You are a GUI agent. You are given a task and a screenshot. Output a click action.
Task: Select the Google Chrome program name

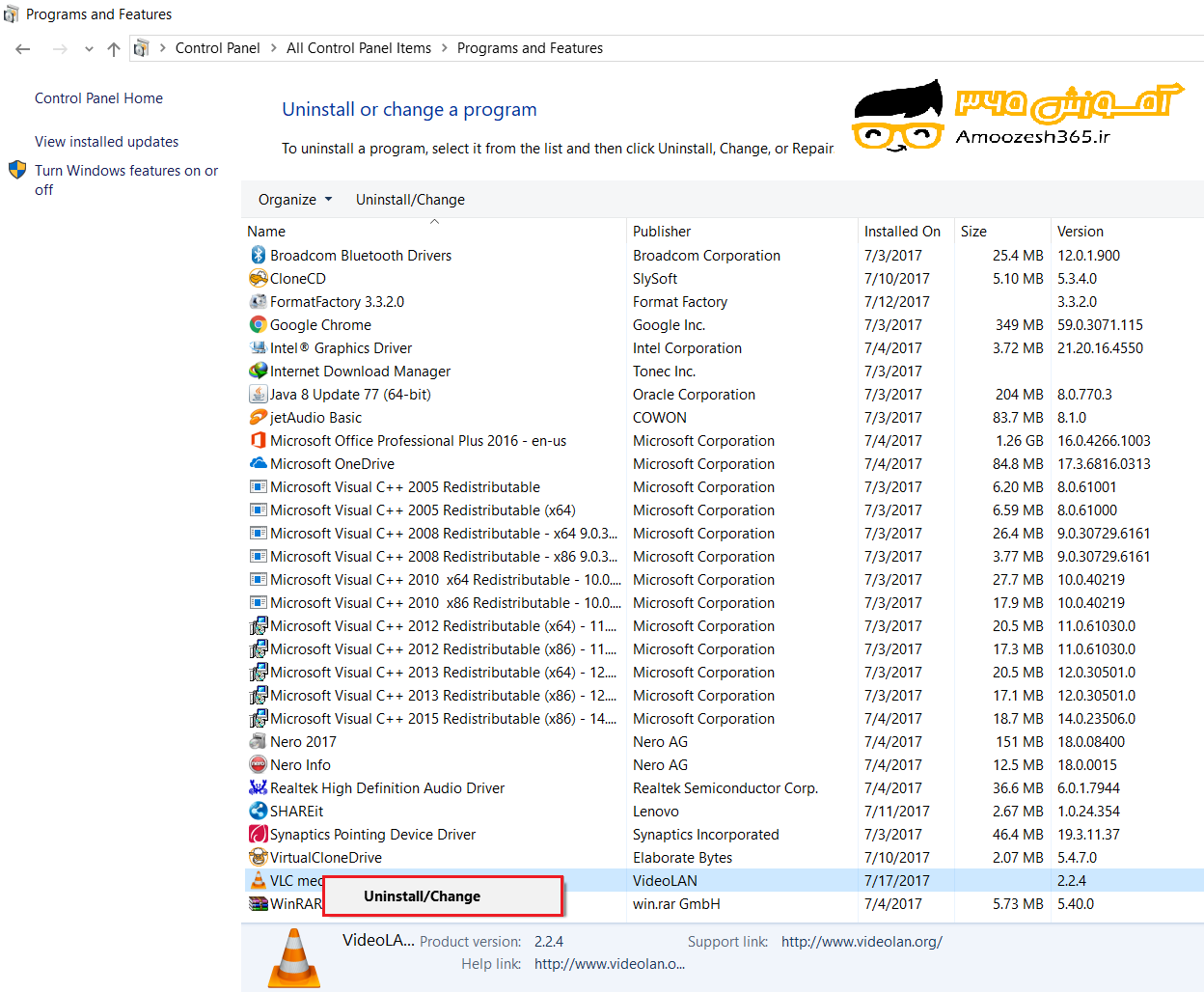(x=320, y=325)
